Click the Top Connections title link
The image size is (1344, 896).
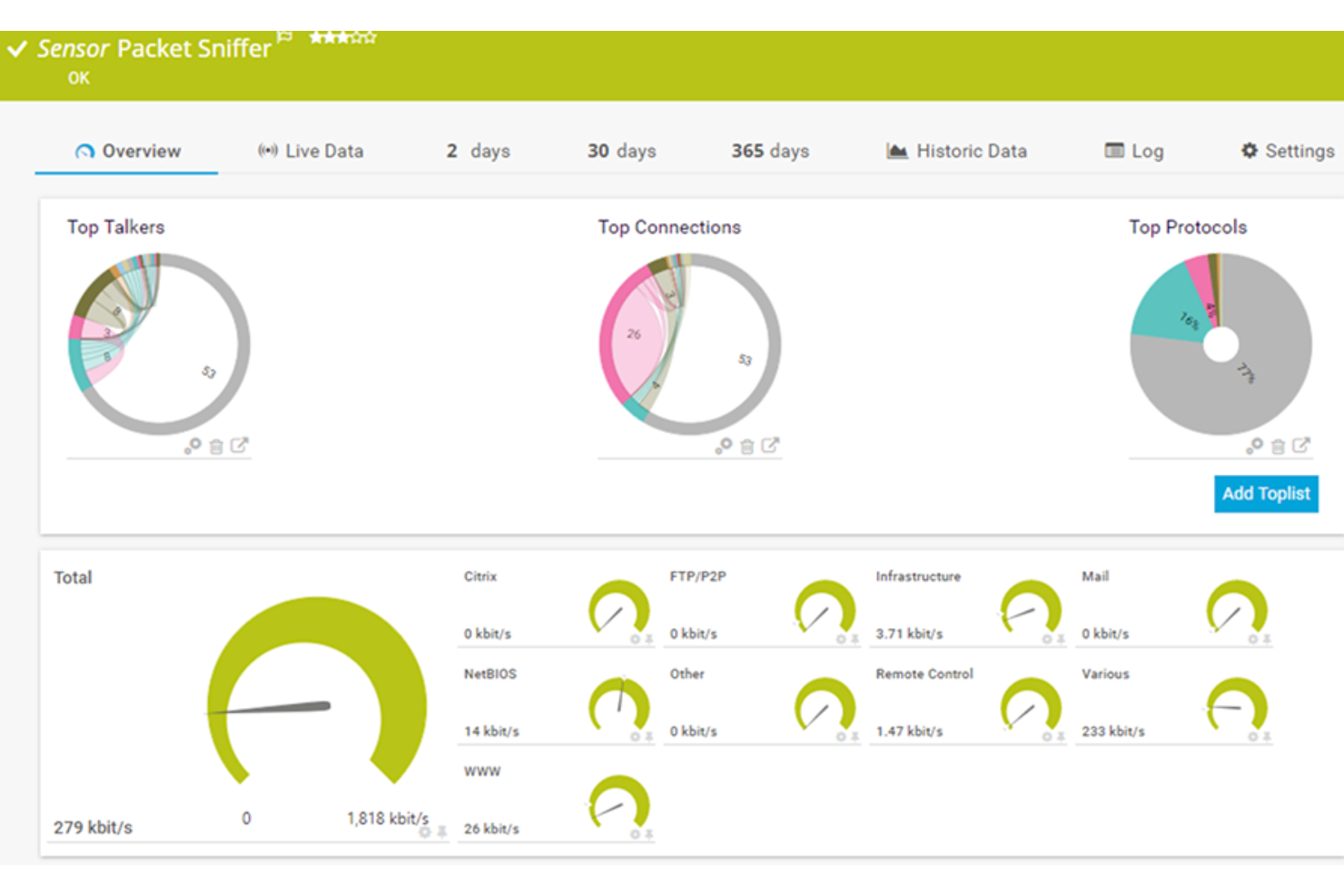coord(669,227)
